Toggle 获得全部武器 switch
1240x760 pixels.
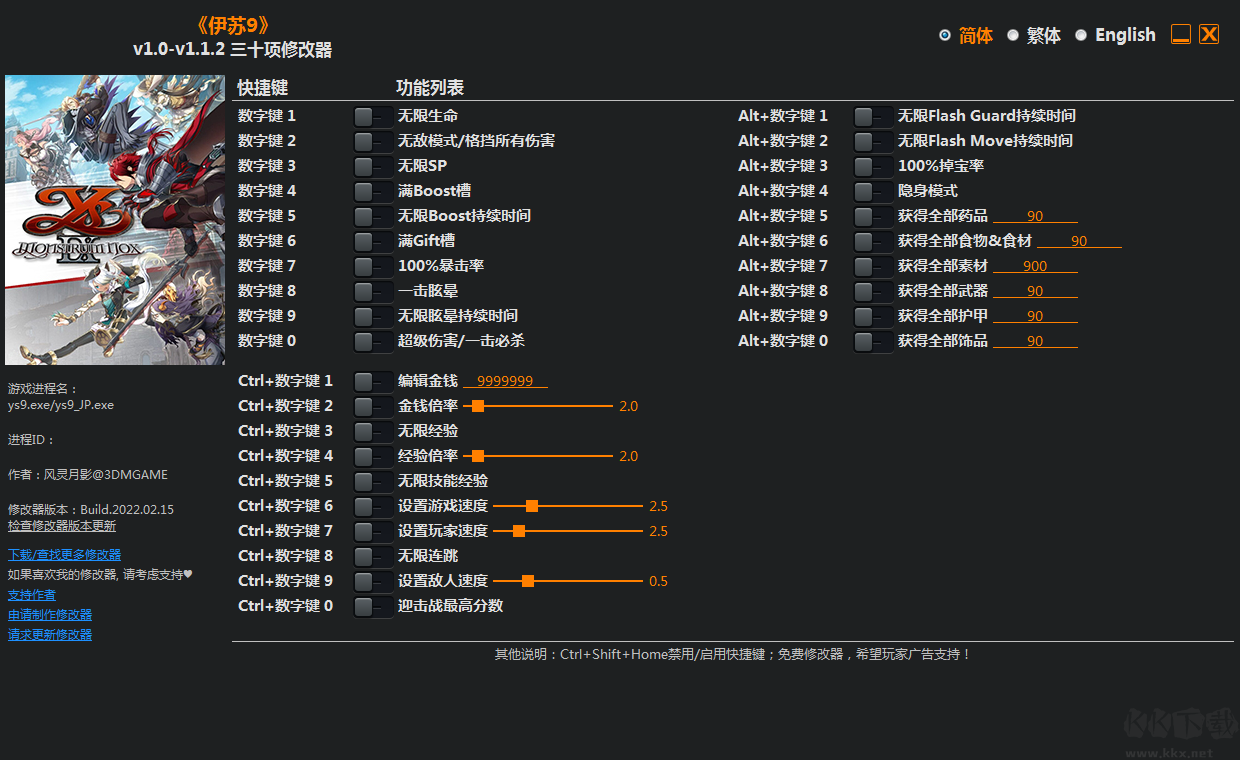[873, 292]
